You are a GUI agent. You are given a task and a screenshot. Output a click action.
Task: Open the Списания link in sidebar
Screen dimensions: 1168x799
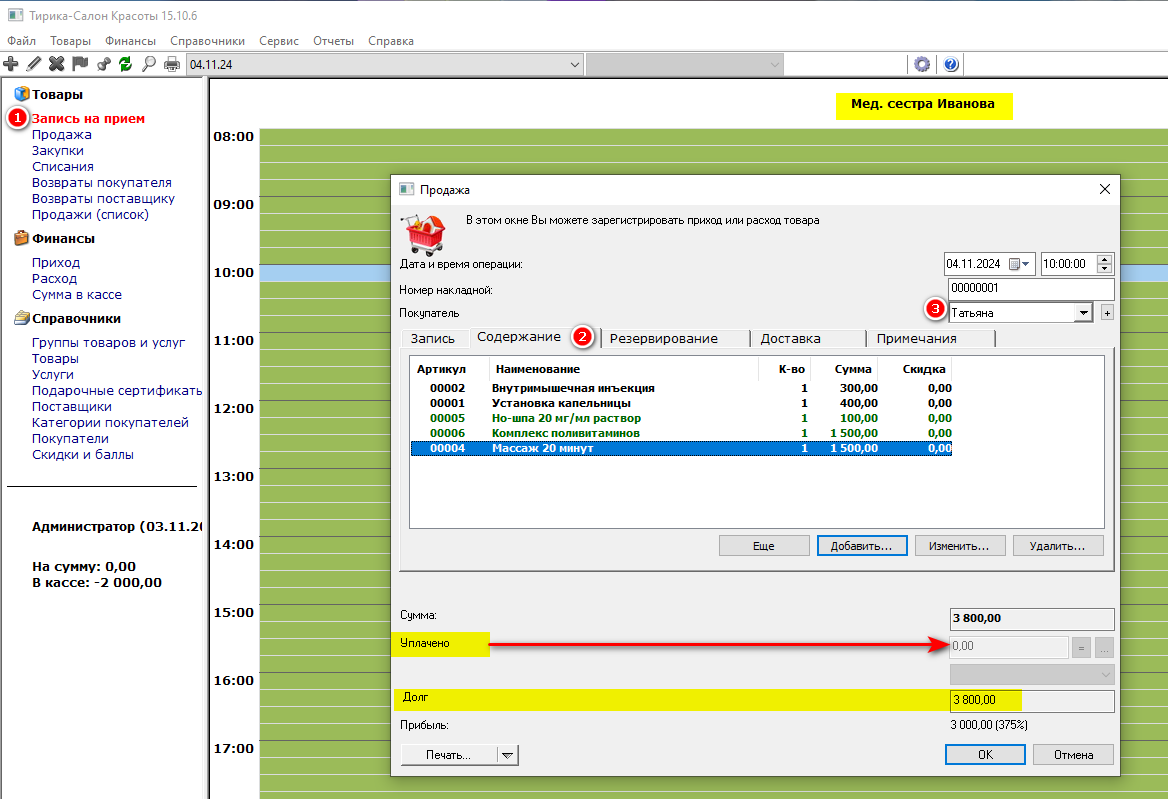tap(63, 167)
